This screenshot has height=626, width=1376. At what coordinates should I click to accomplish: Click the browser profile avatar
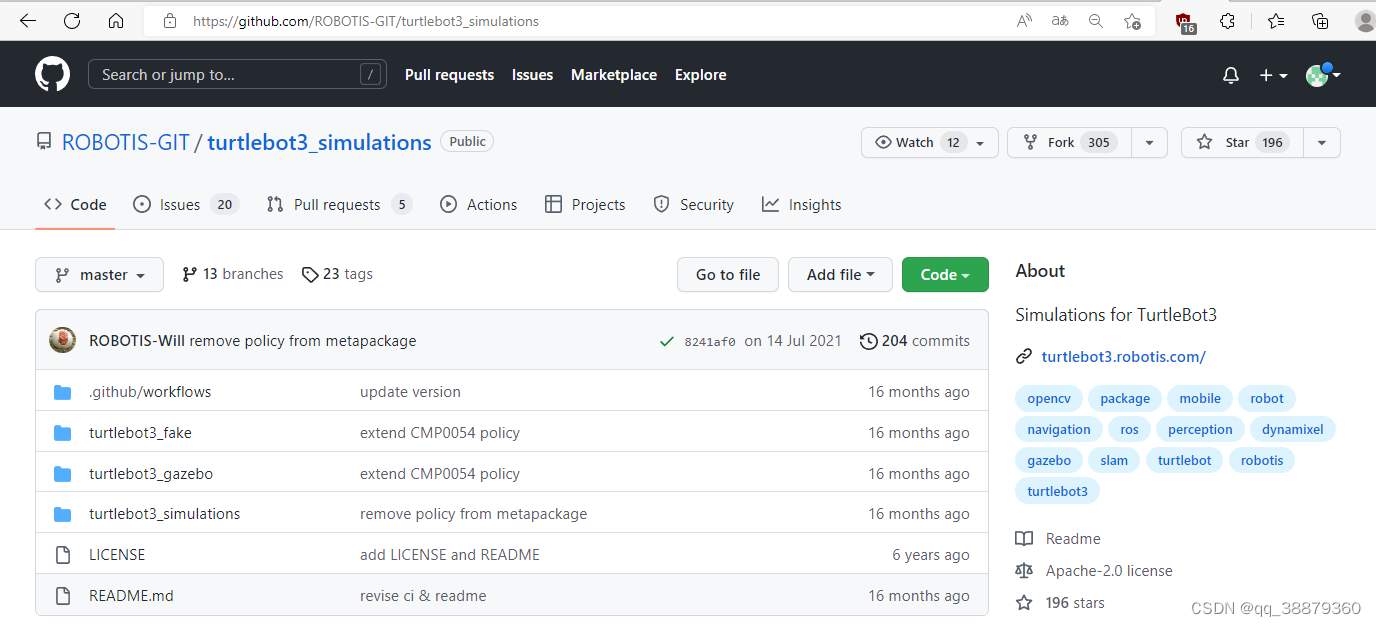point(1365,21)
